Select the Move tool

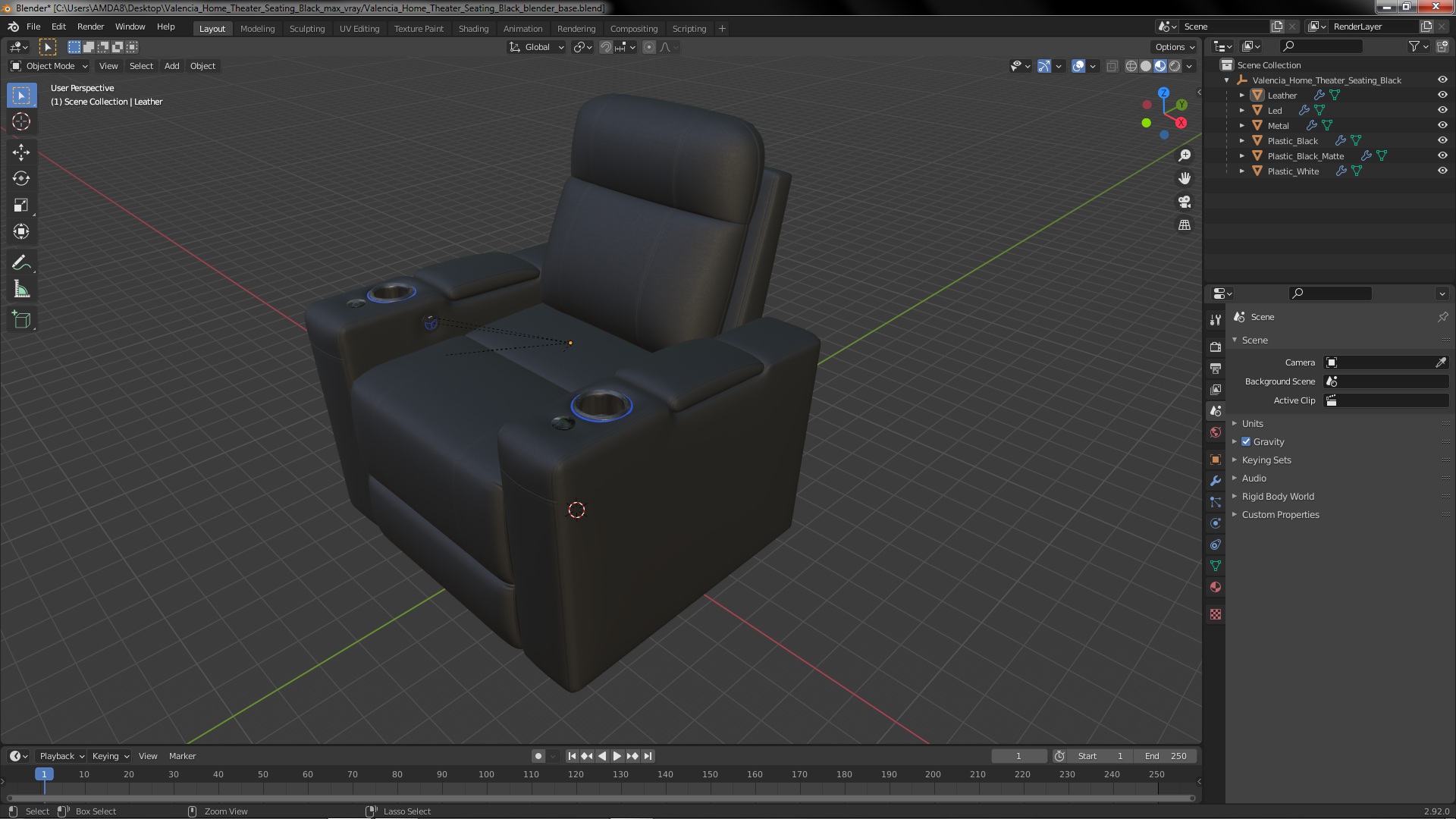coord(21,152)
